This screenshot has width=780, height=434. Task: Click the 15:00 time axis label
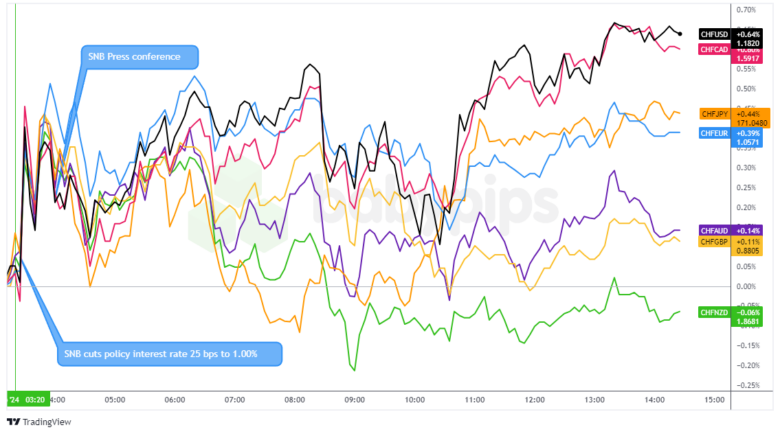point(715,398)
